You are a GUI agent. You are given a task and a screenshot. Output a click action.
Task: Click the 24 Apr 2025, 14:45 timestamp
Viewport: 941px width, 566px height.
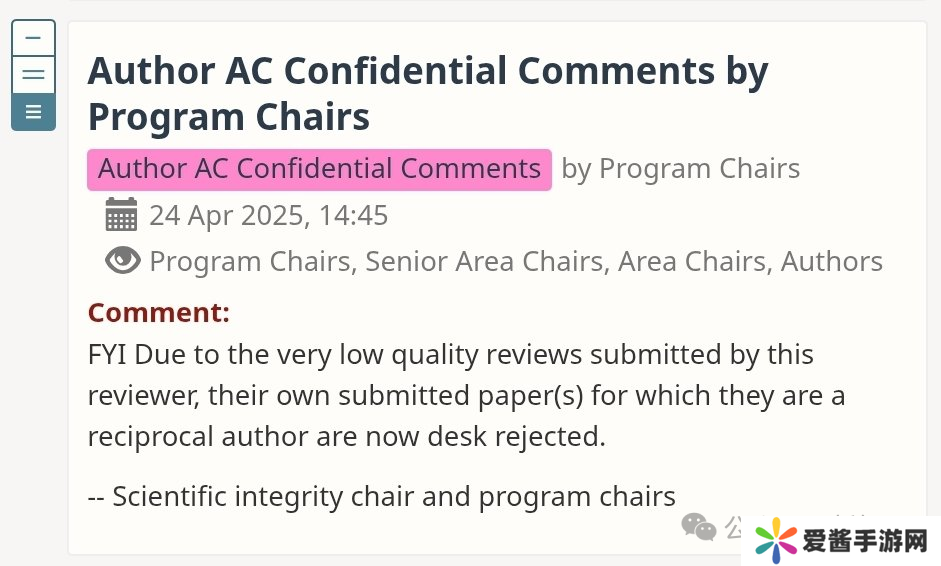point(268,215)
